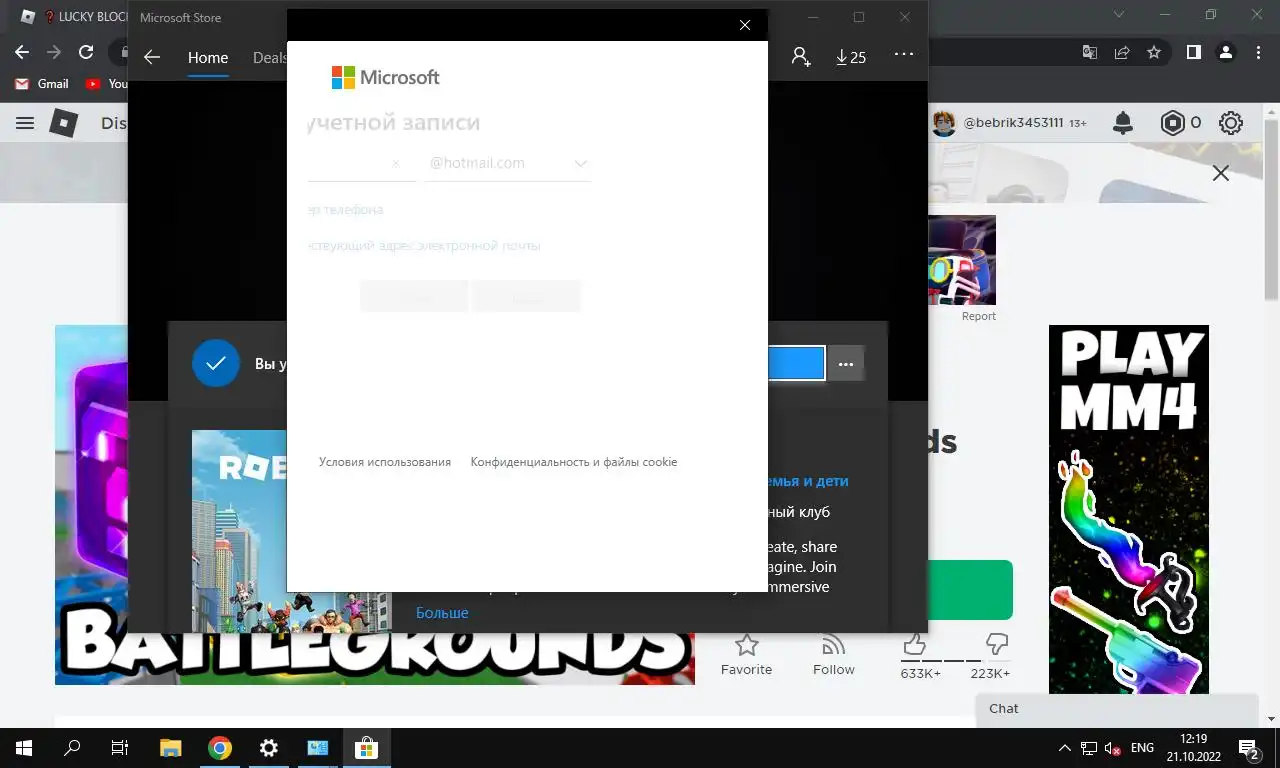
Task: Close the Roblox banner with X
Action: point(1220,173)
